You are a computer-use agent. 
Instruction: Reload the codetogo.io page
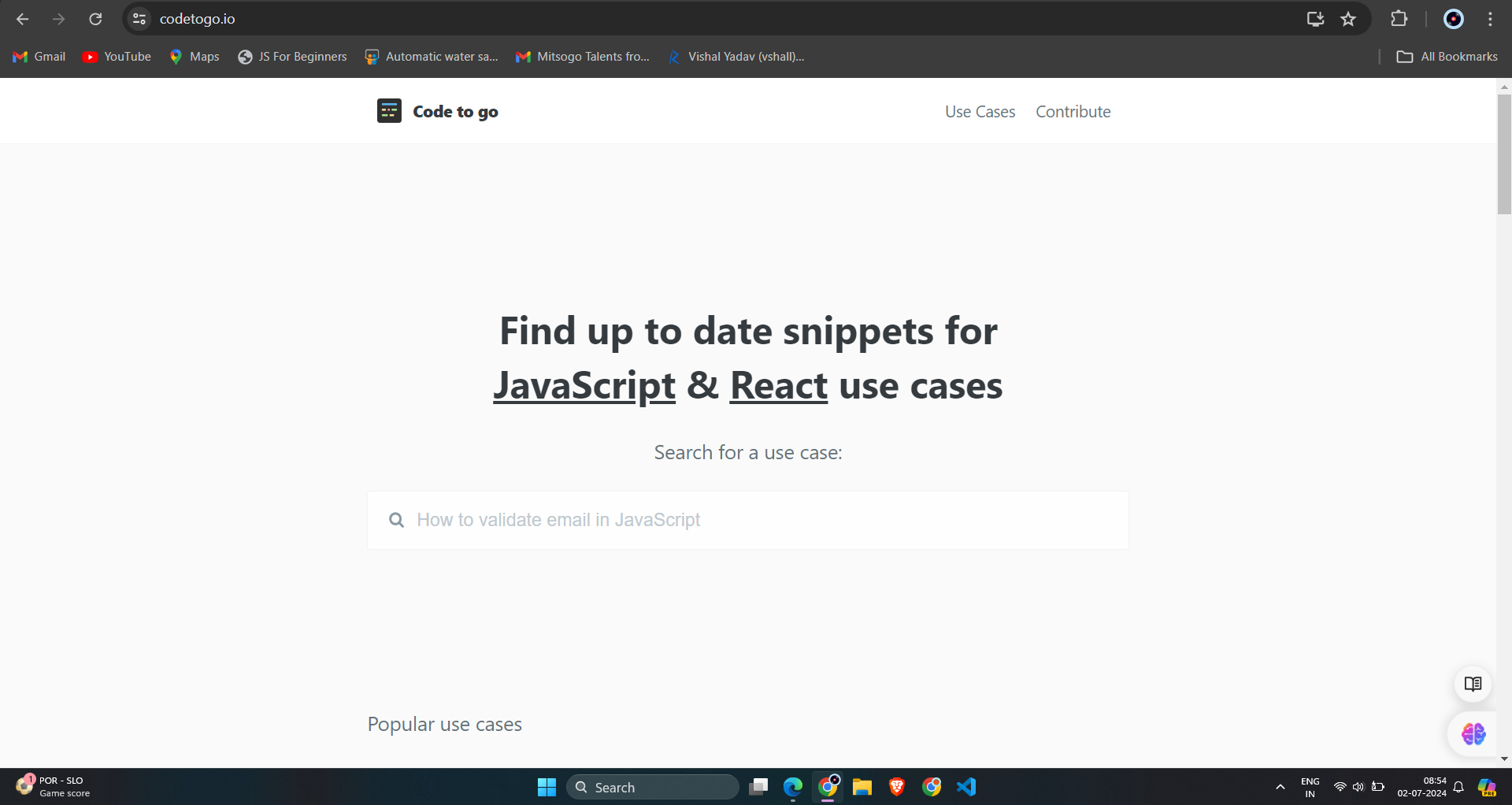pyautogui.click(x=95, y=19)
